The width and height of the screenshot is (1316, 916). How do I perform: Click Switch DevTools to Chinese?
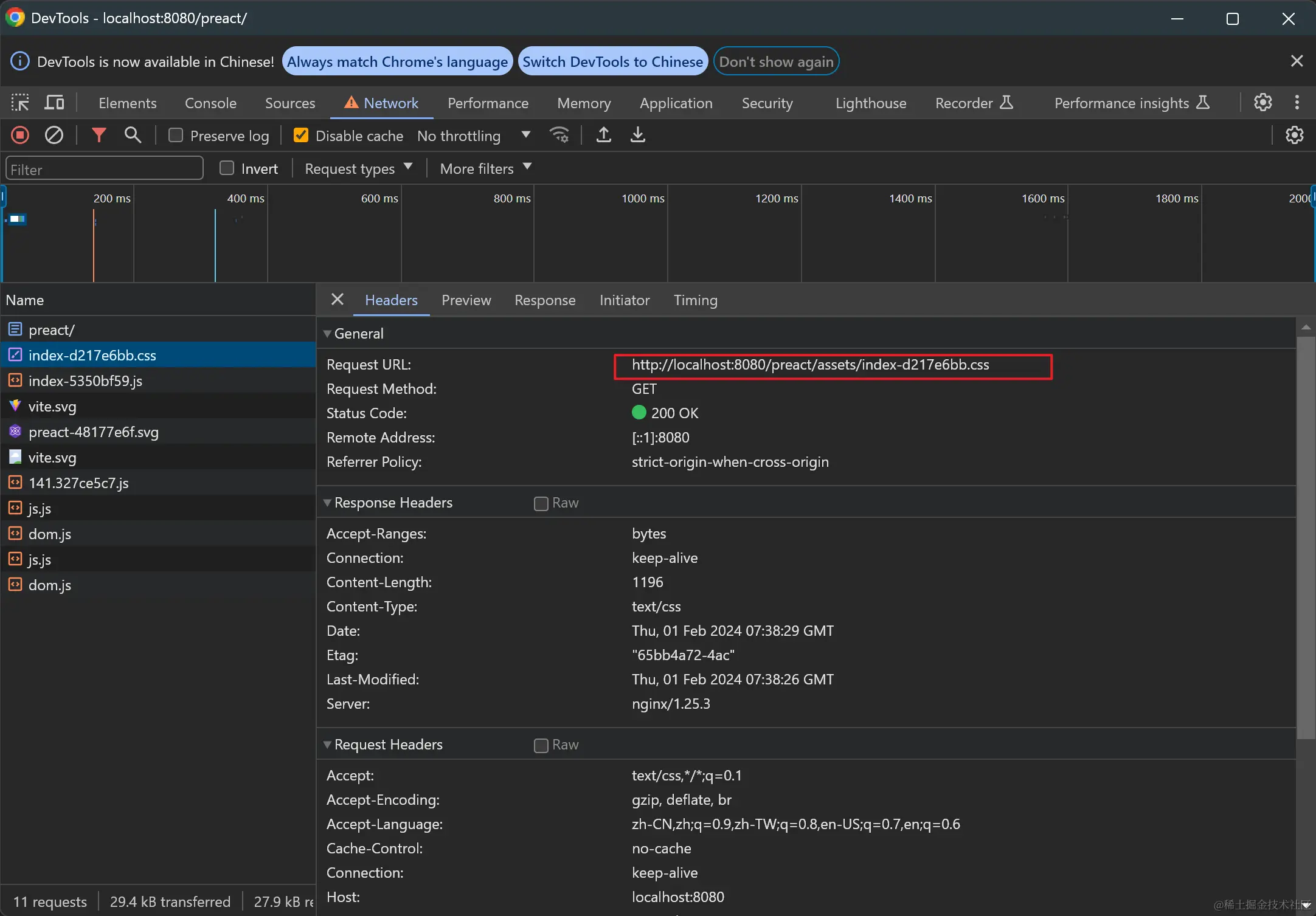[x=612, y=61]
